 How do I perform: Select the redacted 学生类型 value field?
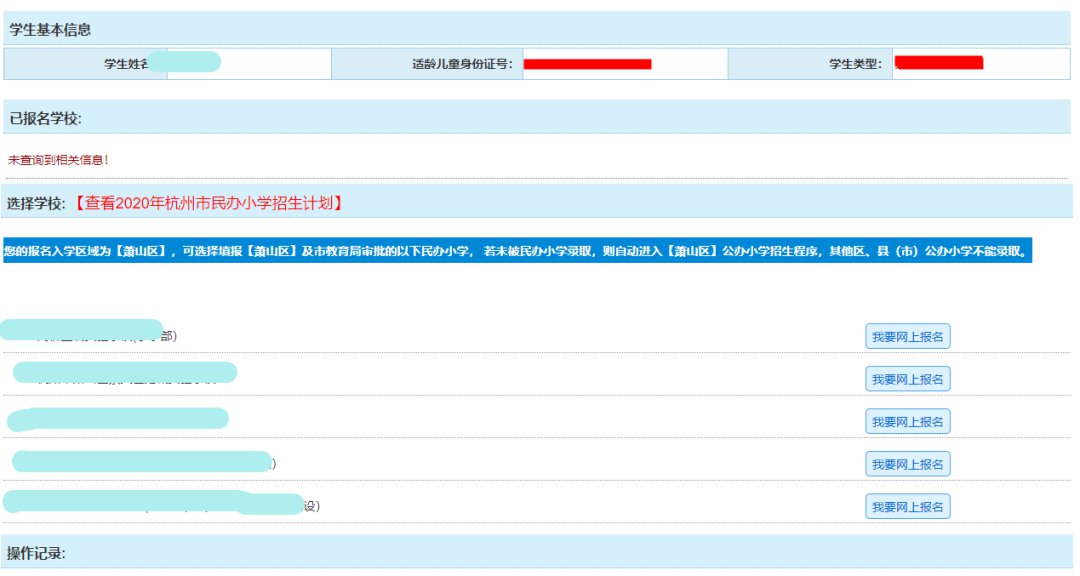tap(938, 64)
